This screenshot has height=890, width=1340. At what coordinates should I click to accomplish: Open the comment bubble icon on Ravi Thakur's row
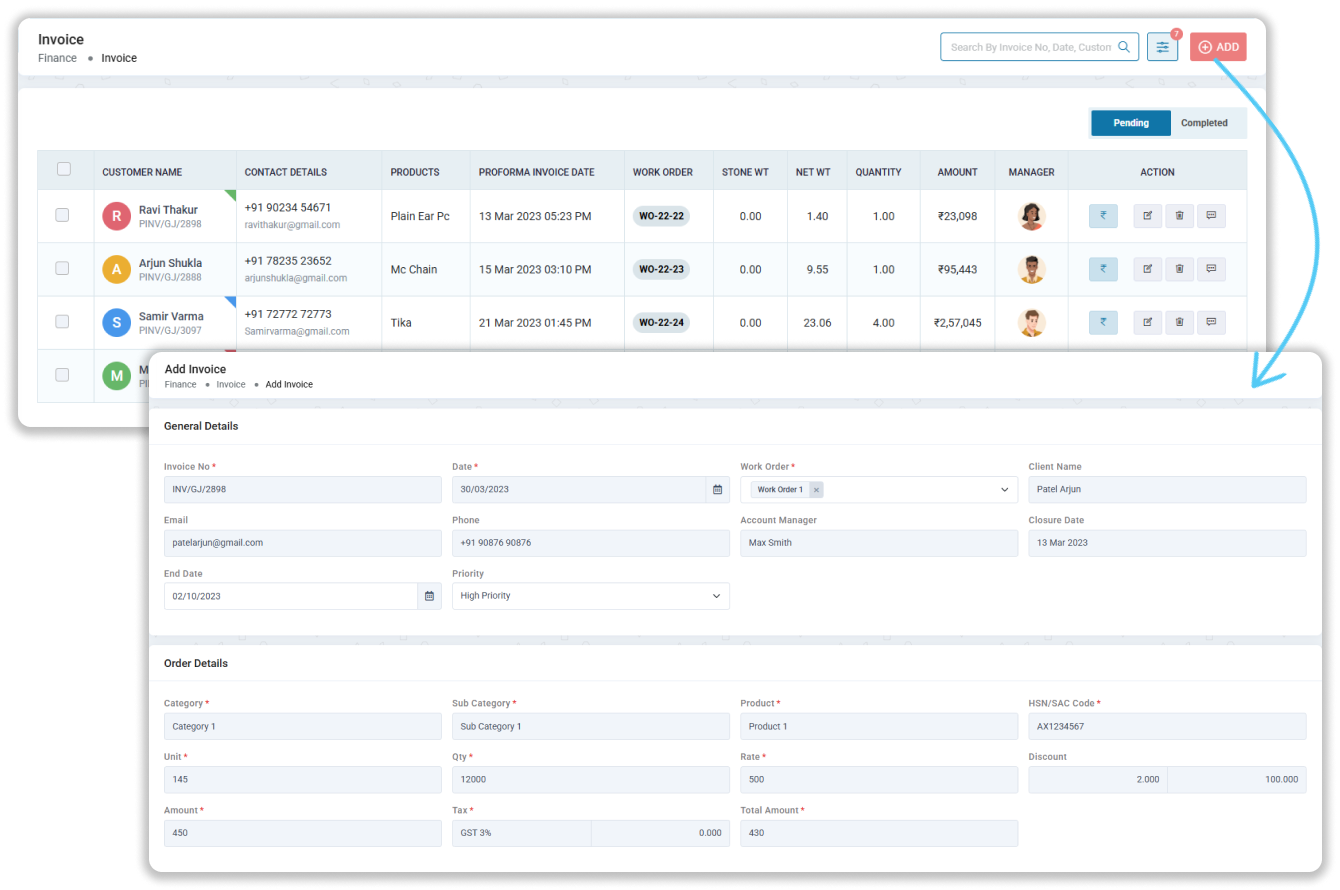point(1211,215)
